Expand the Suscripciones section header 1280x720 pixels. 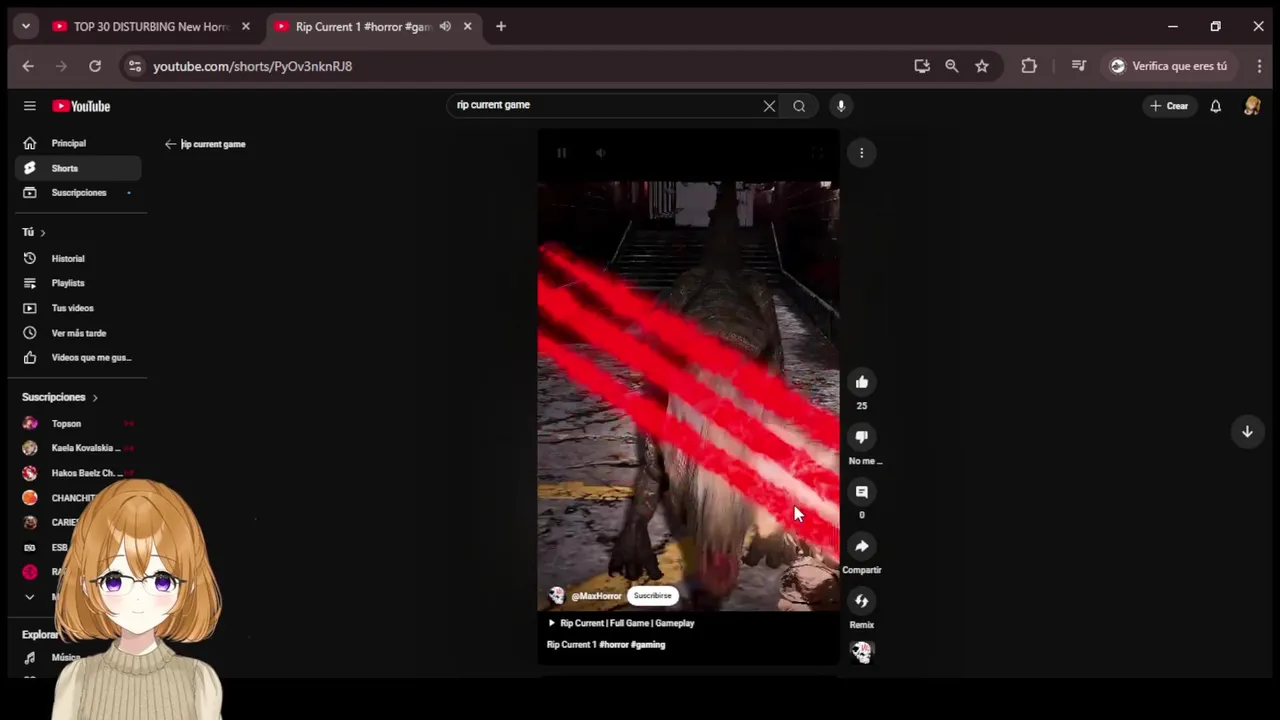click(60, 397)
